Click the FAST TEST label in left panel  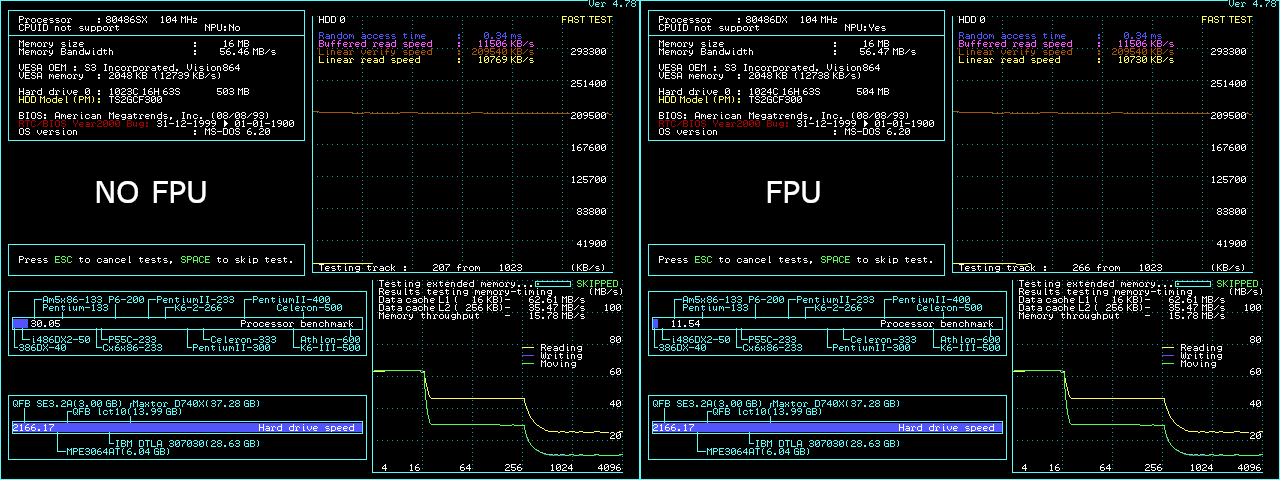(x=586, y=20)
